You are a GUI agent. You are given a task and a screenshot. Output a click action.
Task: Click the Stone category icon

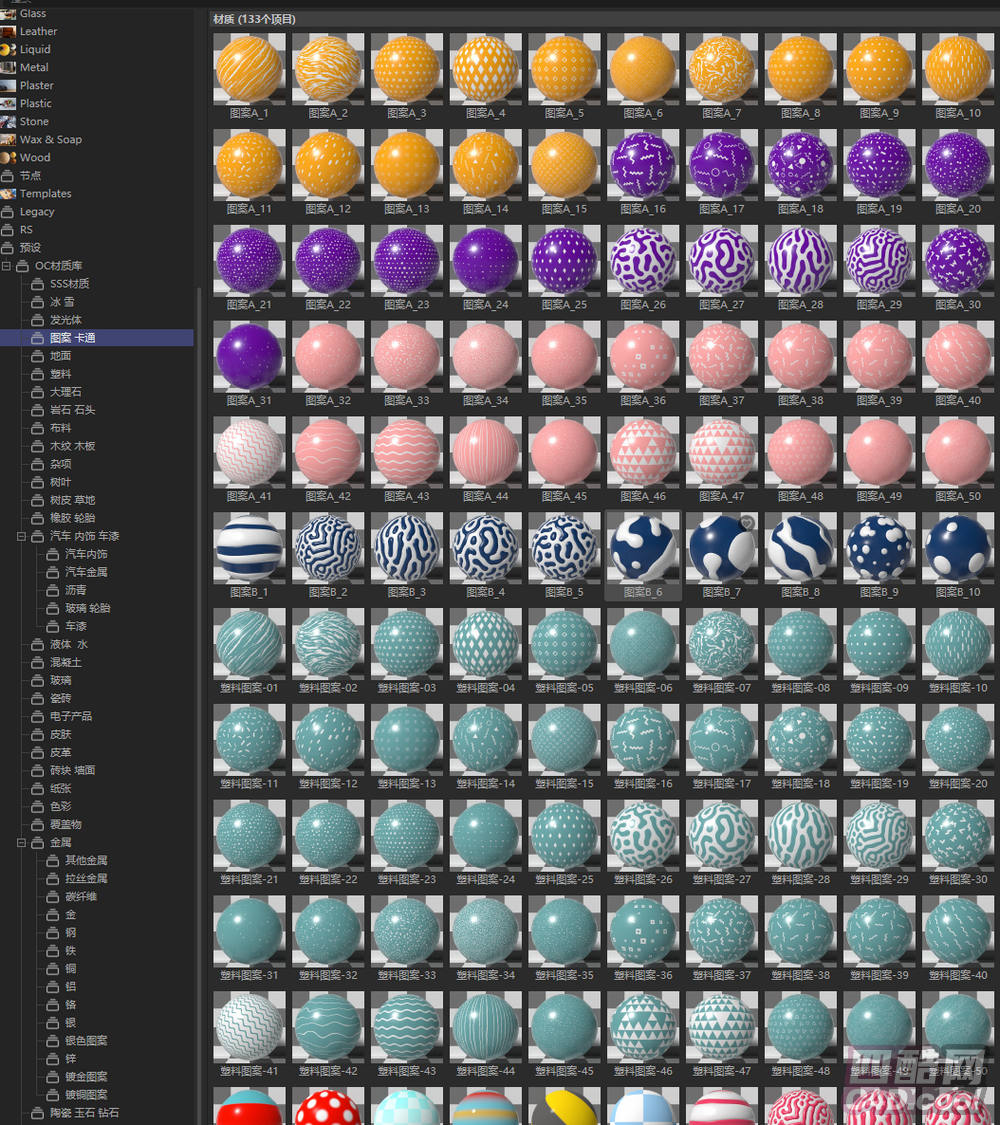[x=8, y=121]
